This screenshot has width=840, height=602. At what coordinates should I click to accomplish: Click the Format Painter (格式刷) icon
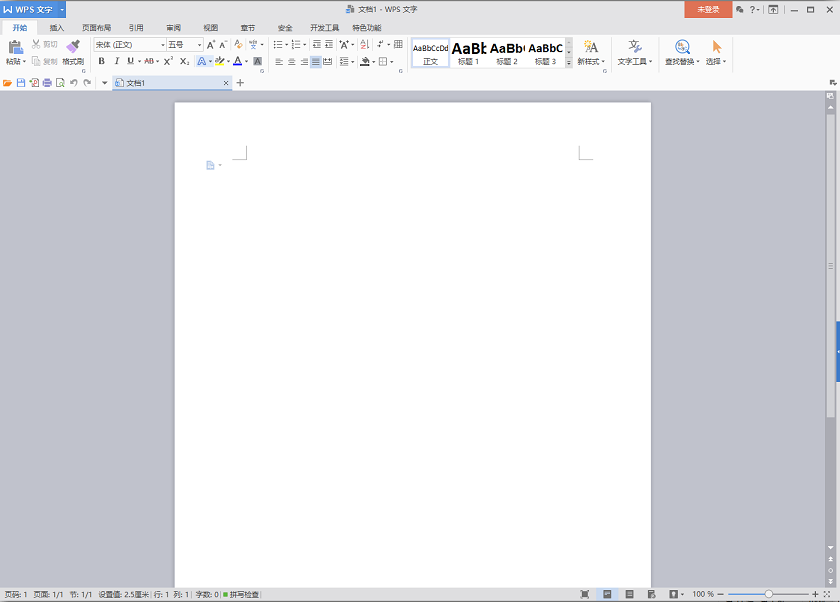click(73, 47)
